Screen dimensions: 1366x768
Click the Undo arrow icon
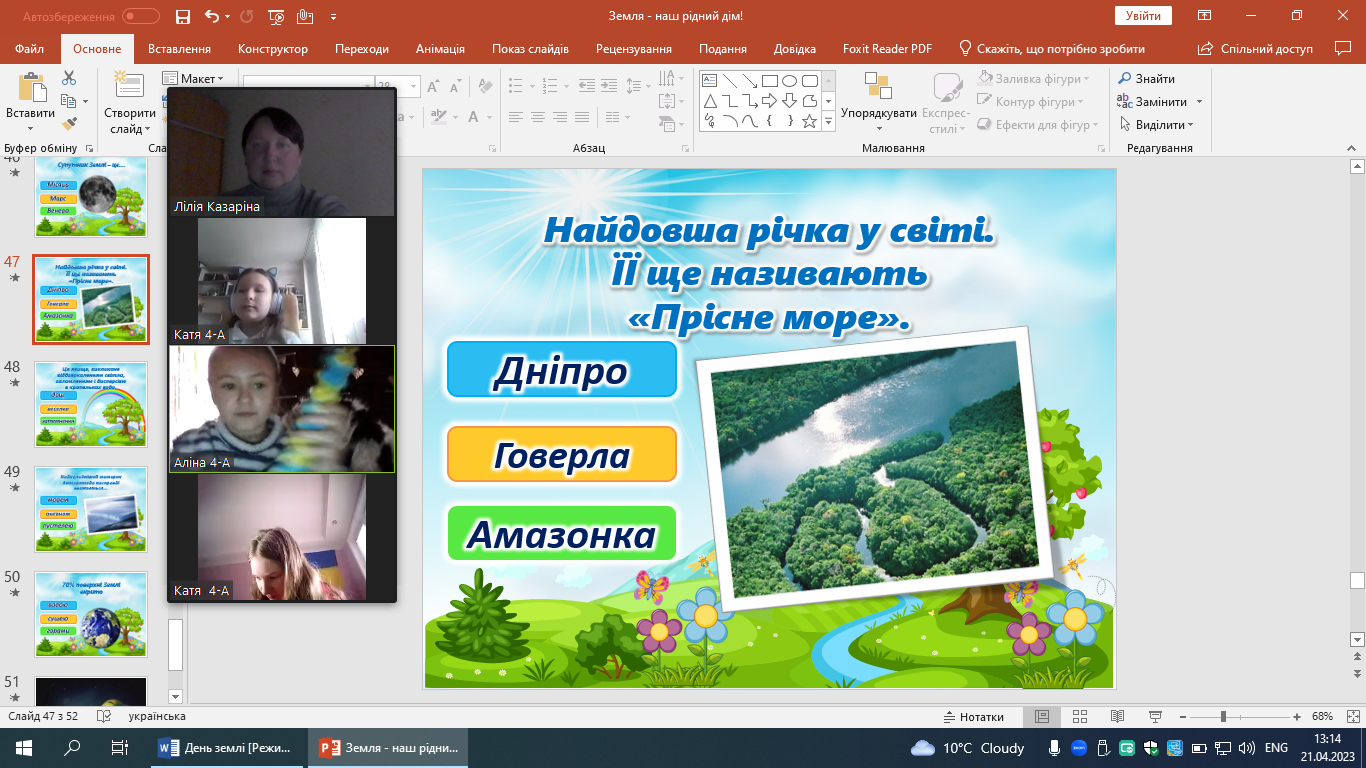pyautogui.click(x=211, y=16)
